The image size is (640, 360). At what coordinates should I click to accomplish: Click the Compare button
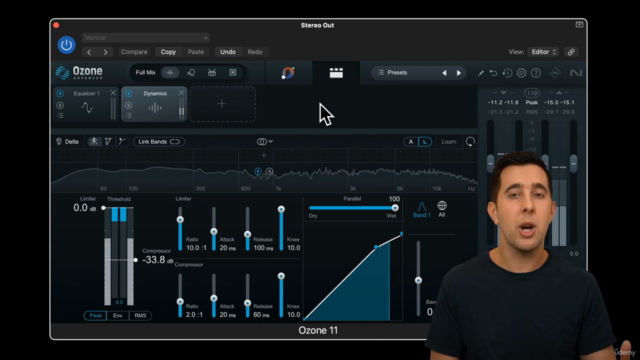click(134, 52)
